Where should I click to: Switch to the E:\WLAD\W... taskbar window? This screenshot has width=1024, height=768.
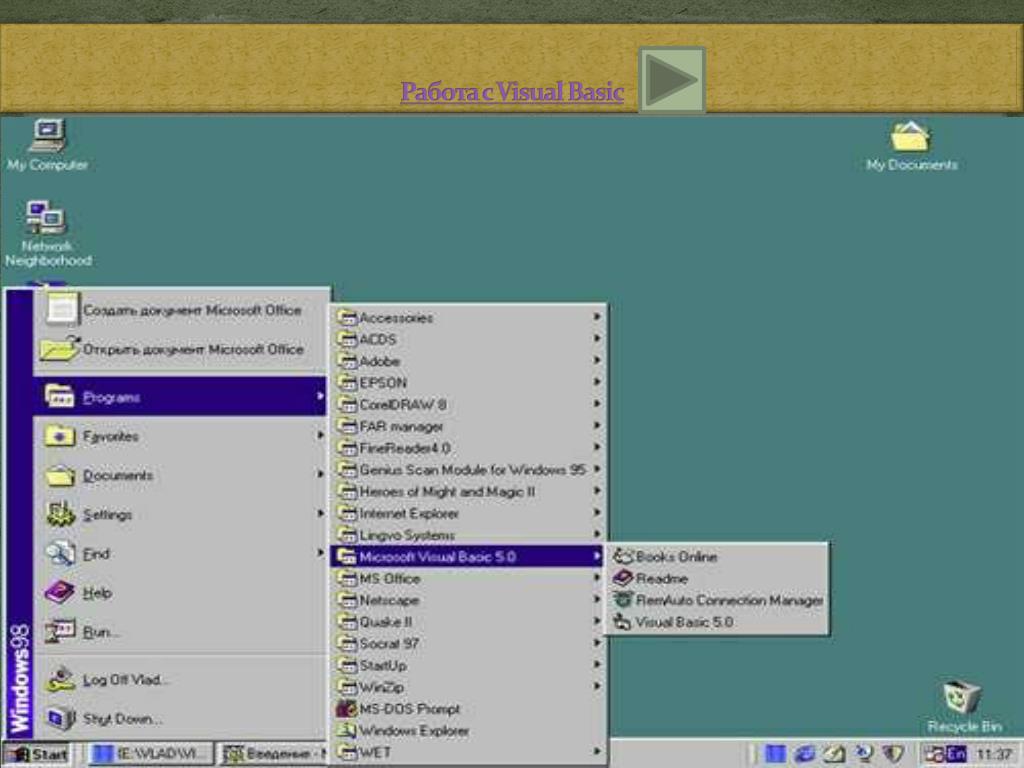point(151,755)
